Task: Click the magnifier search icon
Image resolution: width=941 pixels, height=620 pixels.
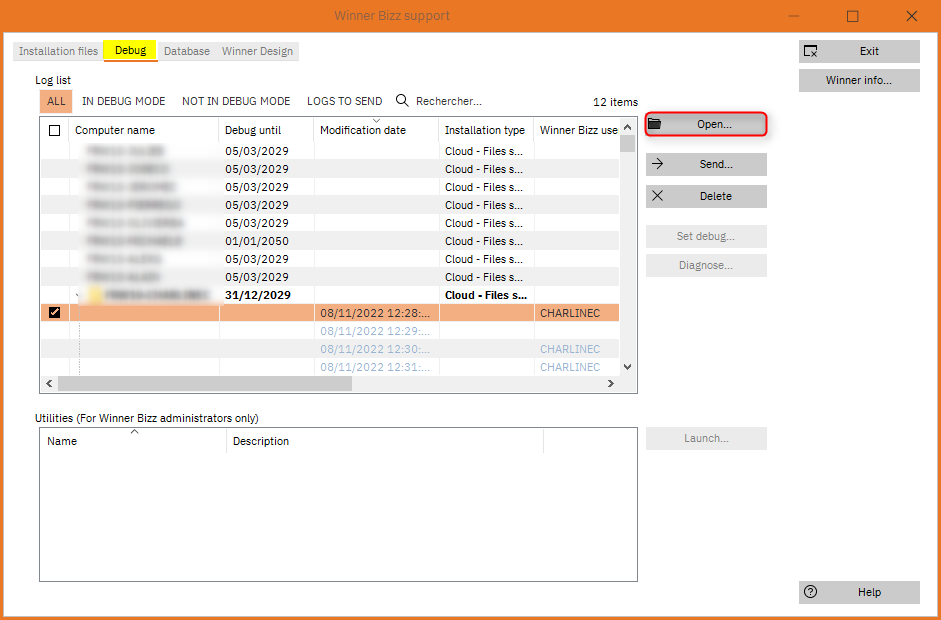Action: pos(402,100)
